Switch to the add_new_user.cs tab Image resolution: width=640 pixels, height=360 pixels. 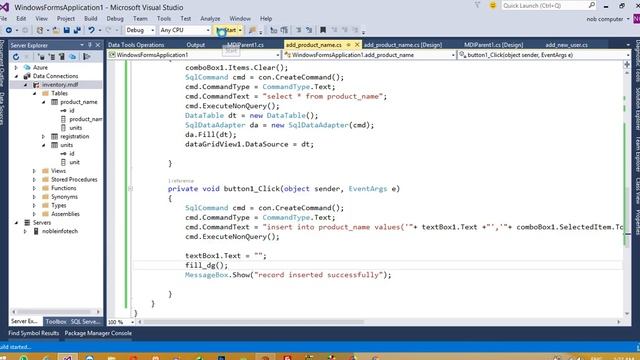pyautogui.click(x=567, y=45)
